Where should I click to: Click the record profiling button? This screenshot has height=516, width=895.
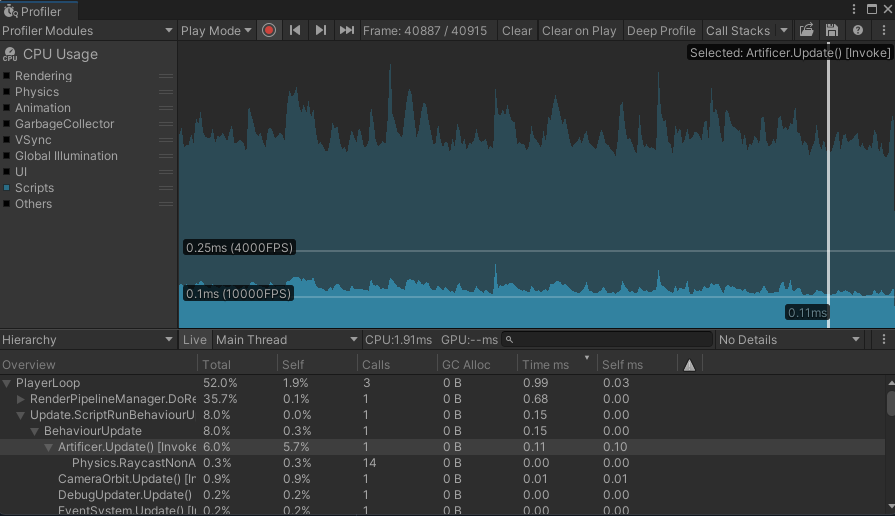[269, 30]
